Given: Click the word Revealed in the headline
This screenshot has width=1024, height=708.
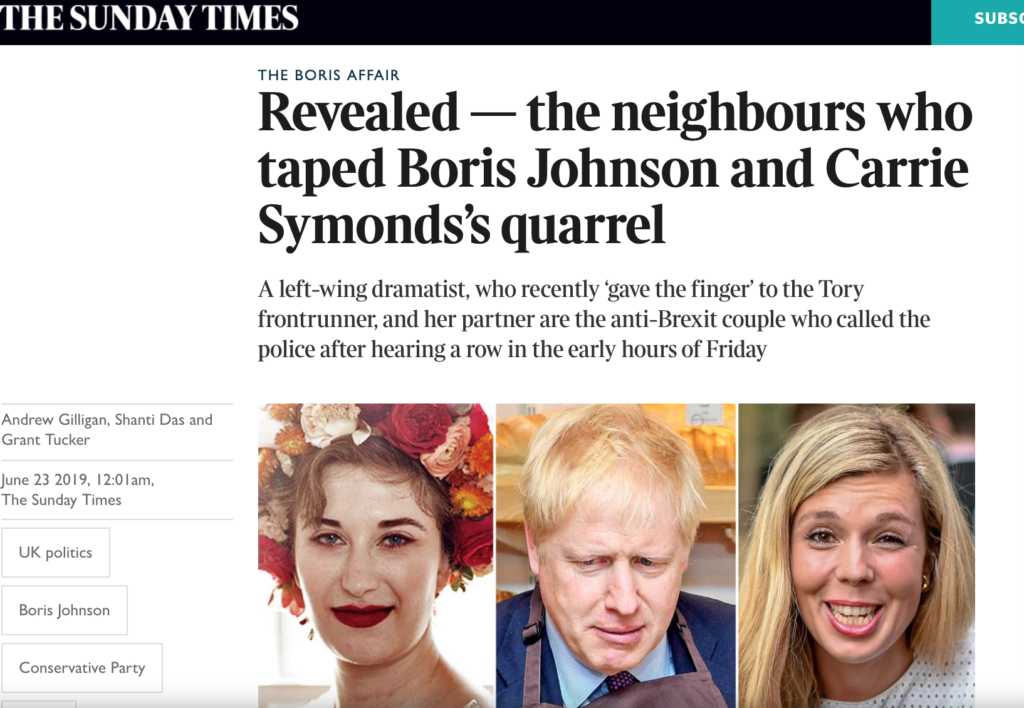Looking at the screenshot, I should pyautogui.click(x=359, y=112).
